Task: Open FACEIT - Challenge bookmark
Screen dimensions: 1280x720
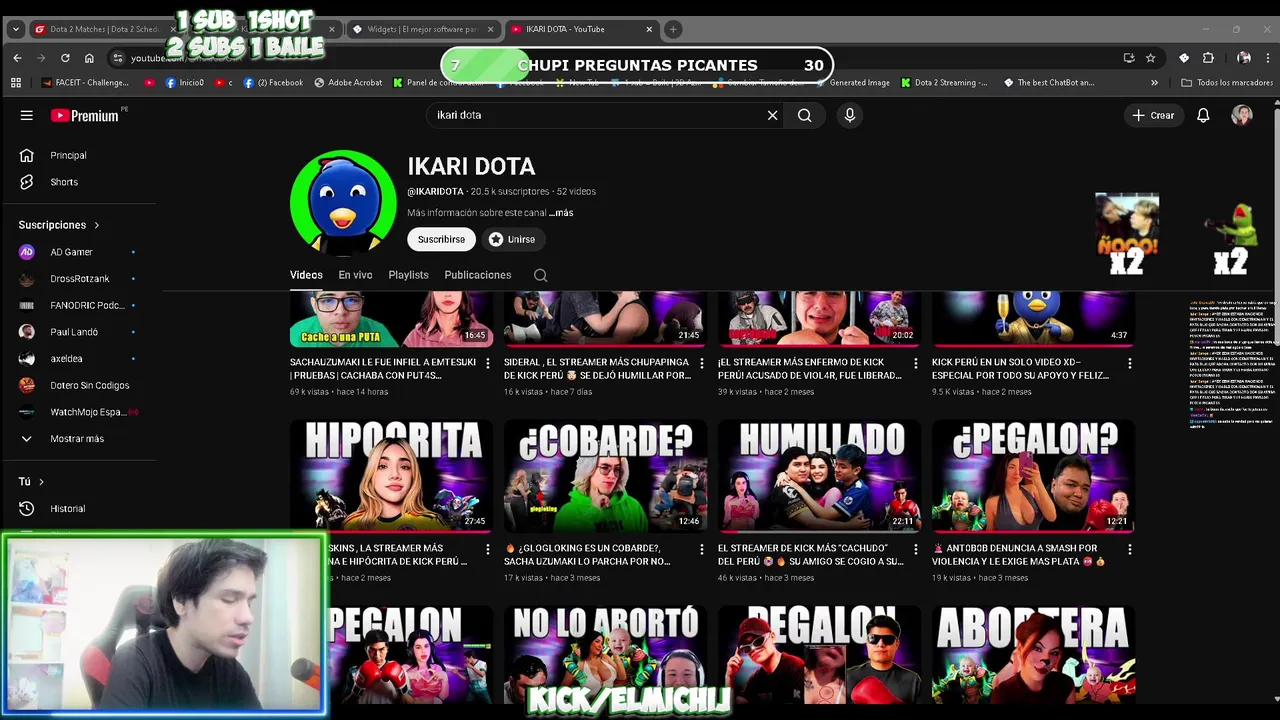Action: [x=86, y=83]
